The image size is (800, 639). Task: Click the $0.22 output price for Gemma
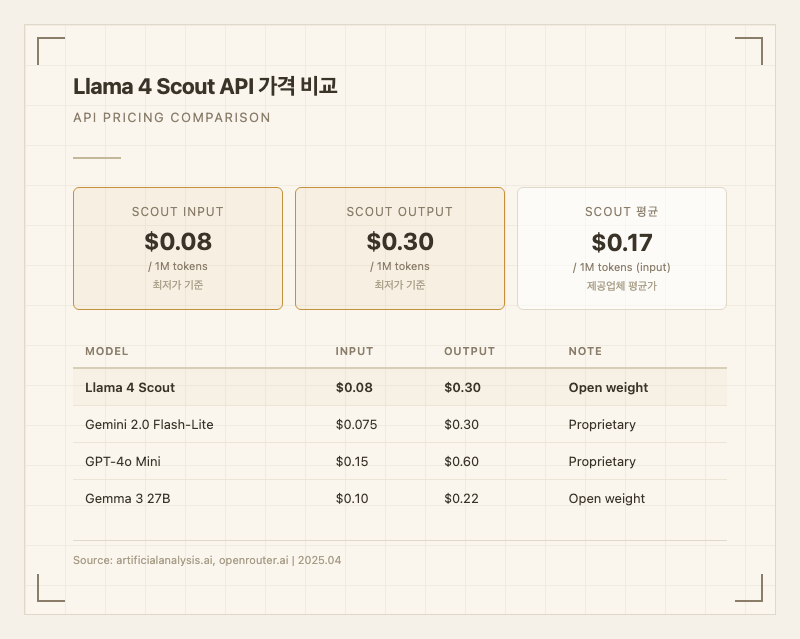461,498
